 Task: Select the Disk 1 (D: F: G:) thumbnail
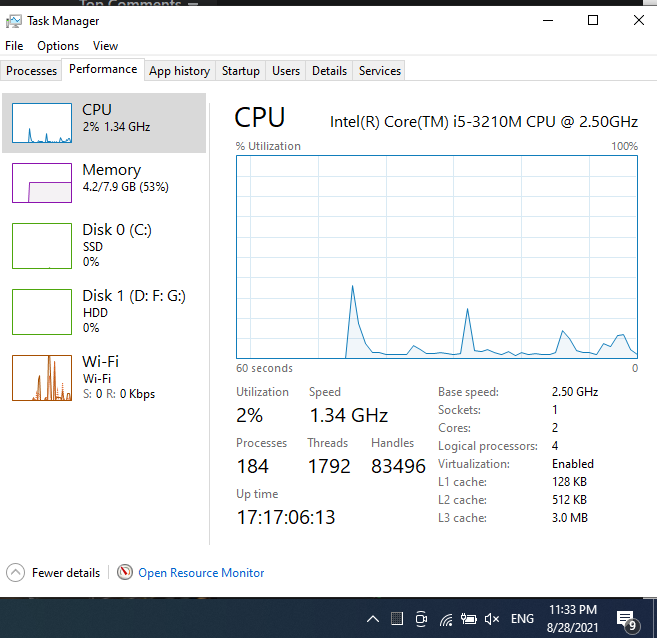point(42,312)
